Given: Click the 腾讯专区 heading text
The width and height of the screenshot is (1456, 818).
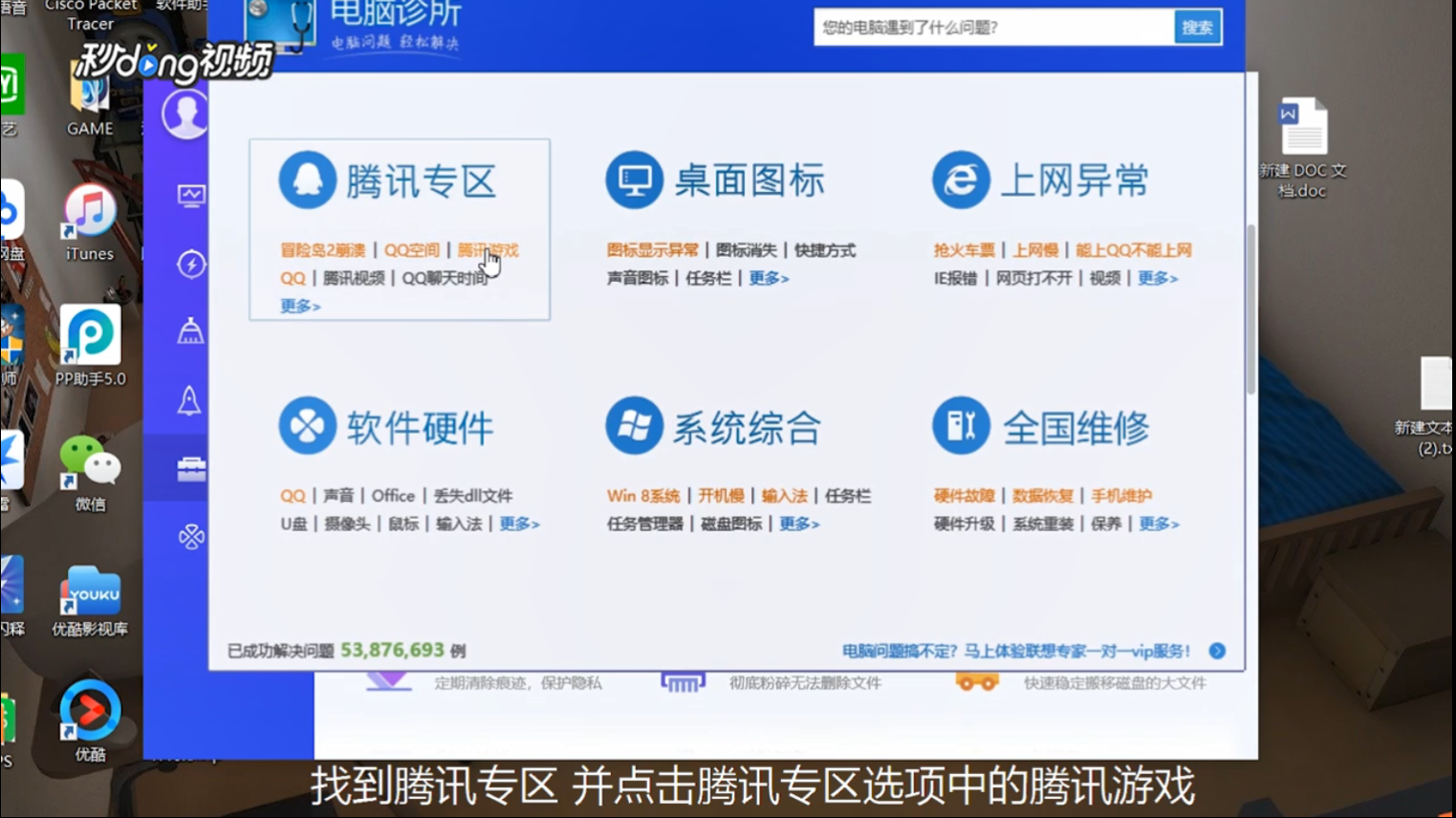Looking at the screenshot, I should tap(422, 181).
